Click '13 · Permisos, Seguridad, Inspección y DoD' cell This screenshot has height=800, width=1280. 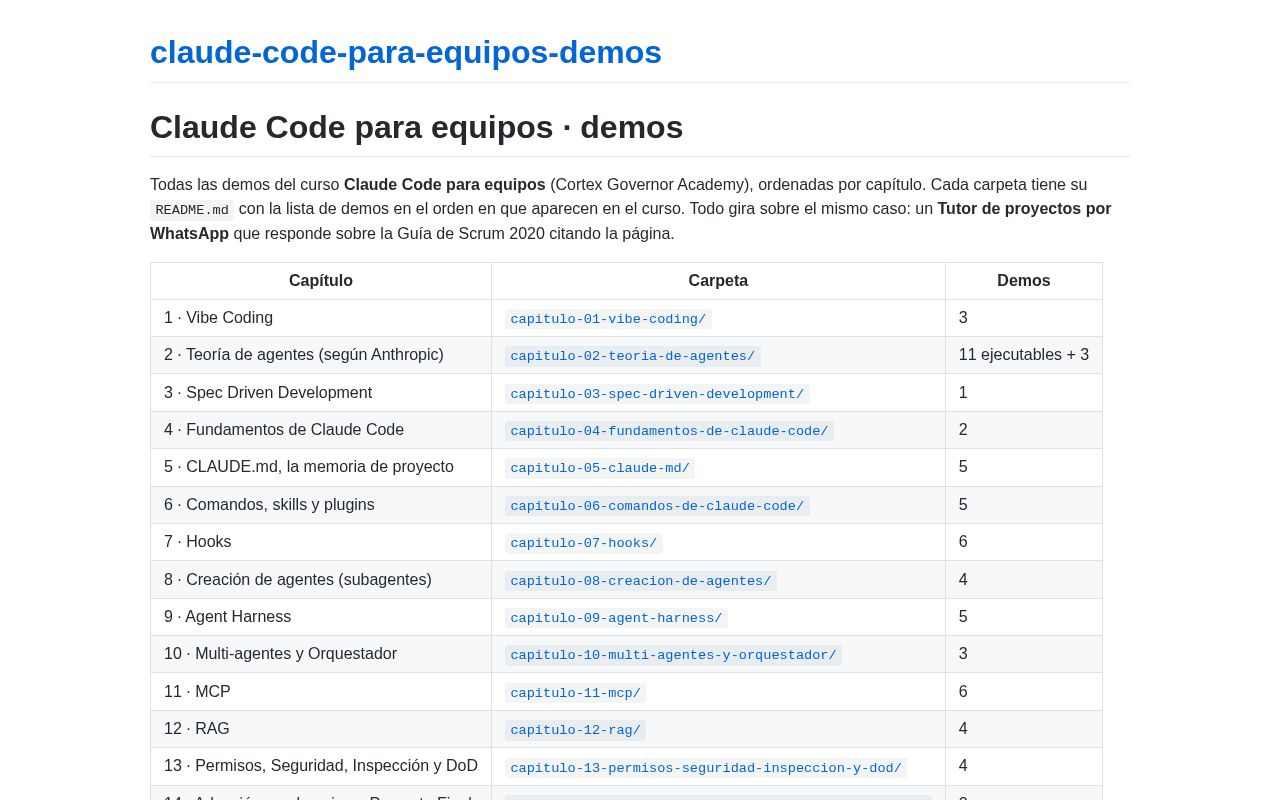[321, 766]
